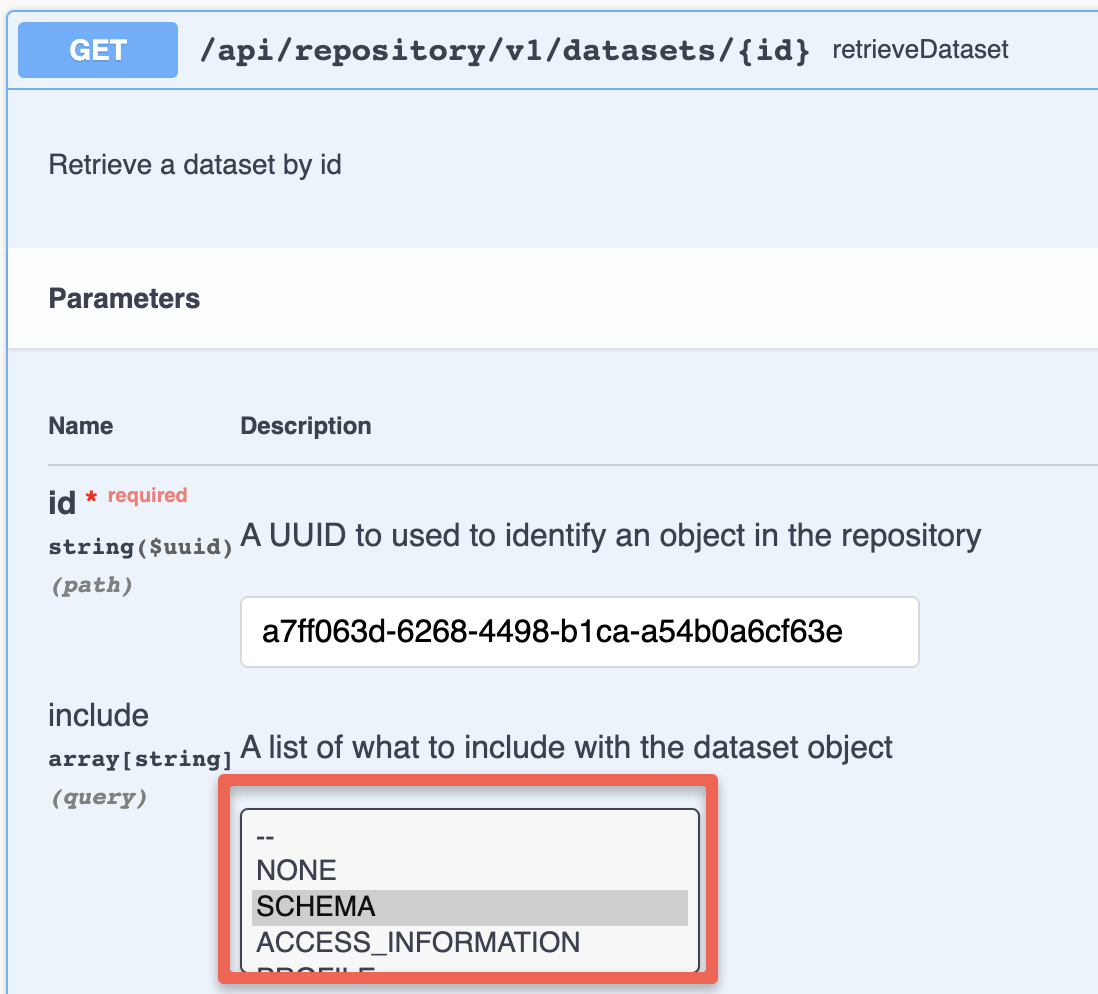The height and width of the screenshot is (994, 1098).
Task: Click the retrieveDataset operation label
Action: click(920, 50)
